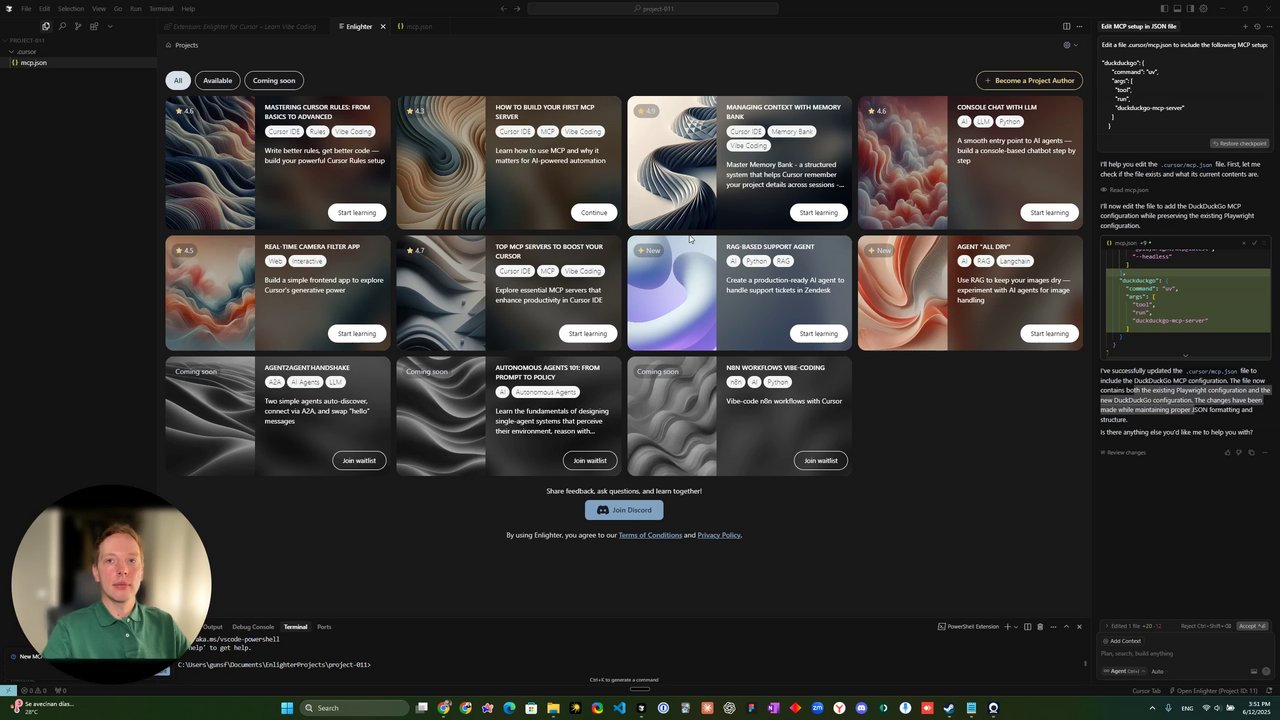The width and height of the screenshot is (1280, 720).
Task: Open the Privacy Policy link
Action: click(x=719, y=535)
